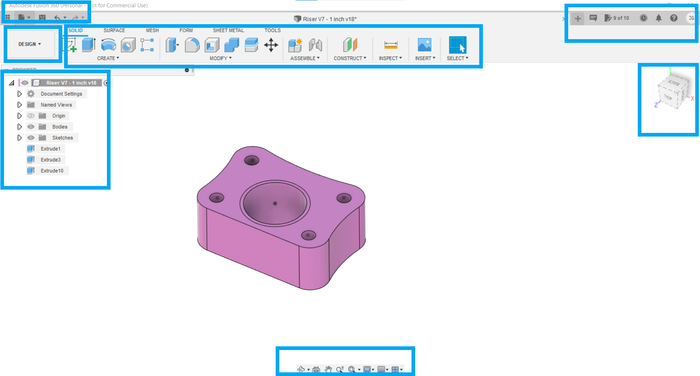700x376 pixels.
Task: Select the Revolve tool
Action: click(x=108, y=45)
